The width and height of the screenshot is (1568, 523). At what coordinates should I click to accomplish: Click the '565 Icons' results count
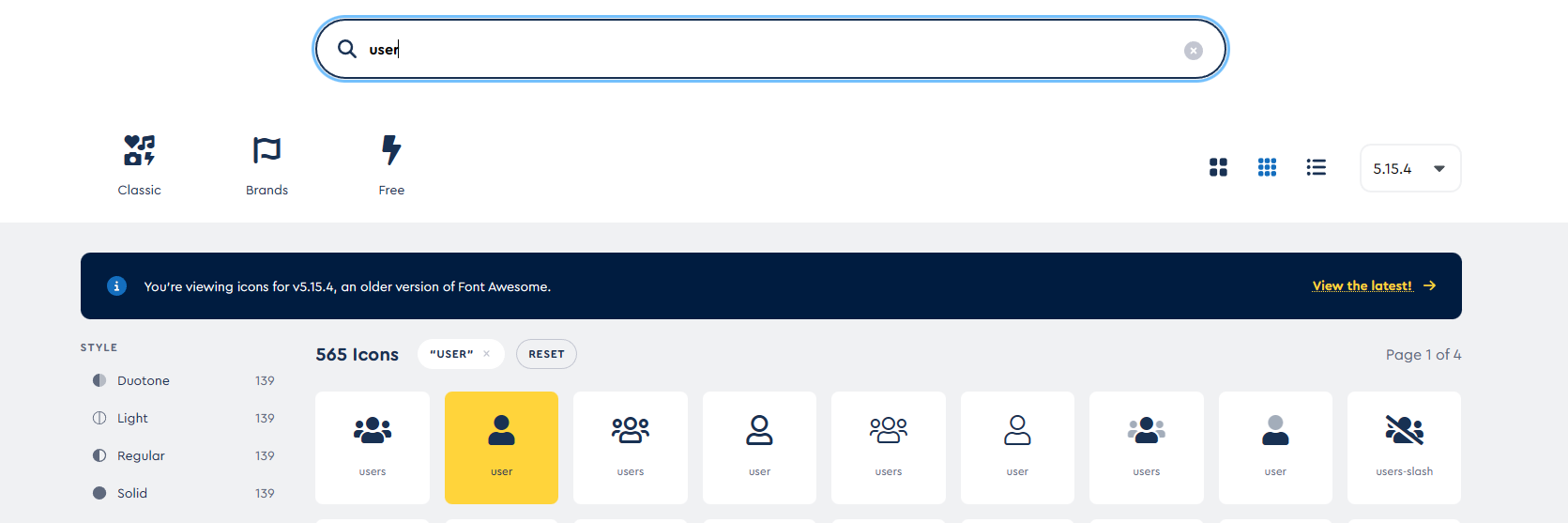pyautogui.click(x=357, y=354)
